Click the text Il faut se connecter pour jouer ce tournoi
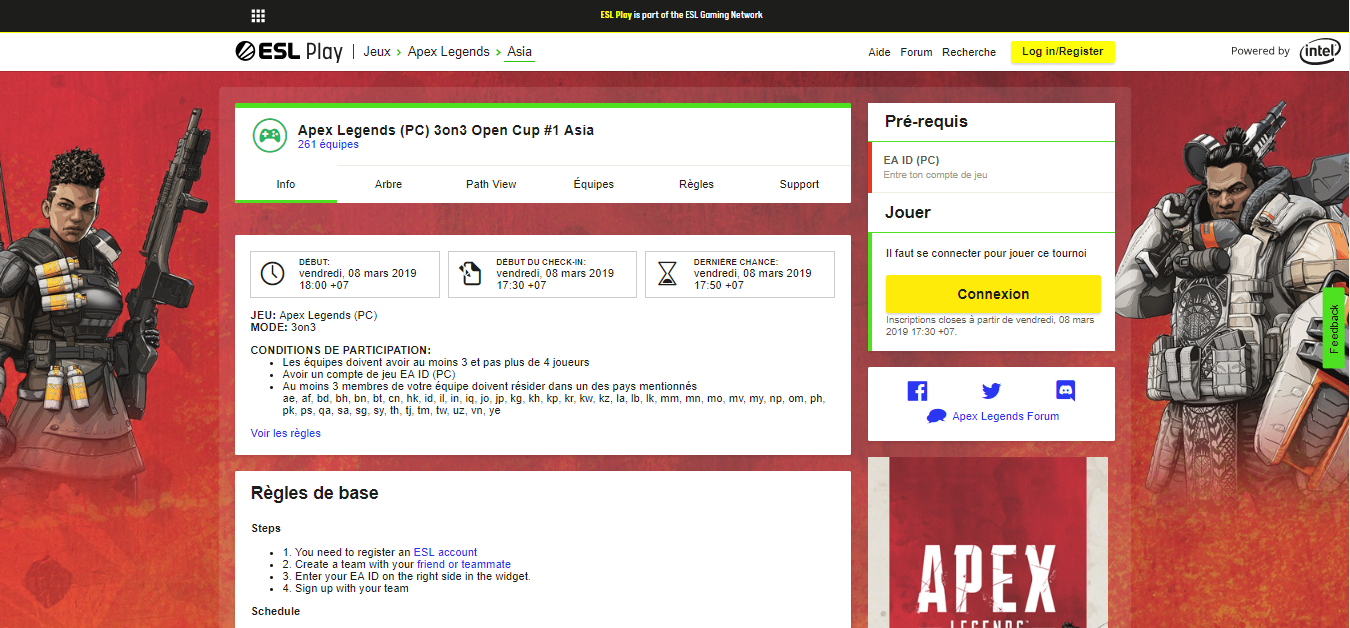This screenshot has height=628, width=1350. (986, 253)
